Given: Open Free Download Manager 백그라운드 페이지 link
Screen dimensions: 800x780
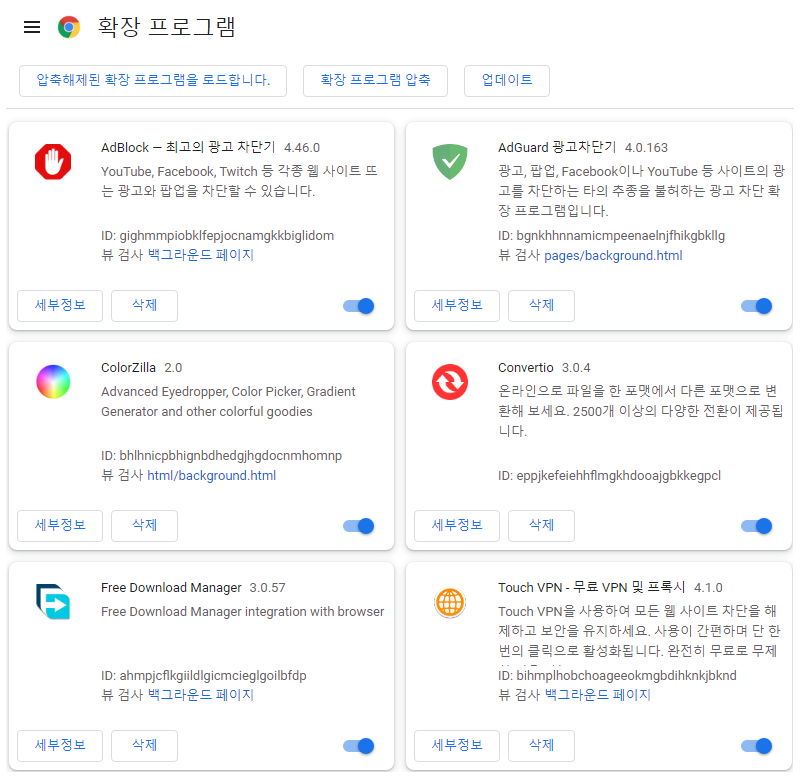Looking at the screenshot, I should (x=201, y=695).
